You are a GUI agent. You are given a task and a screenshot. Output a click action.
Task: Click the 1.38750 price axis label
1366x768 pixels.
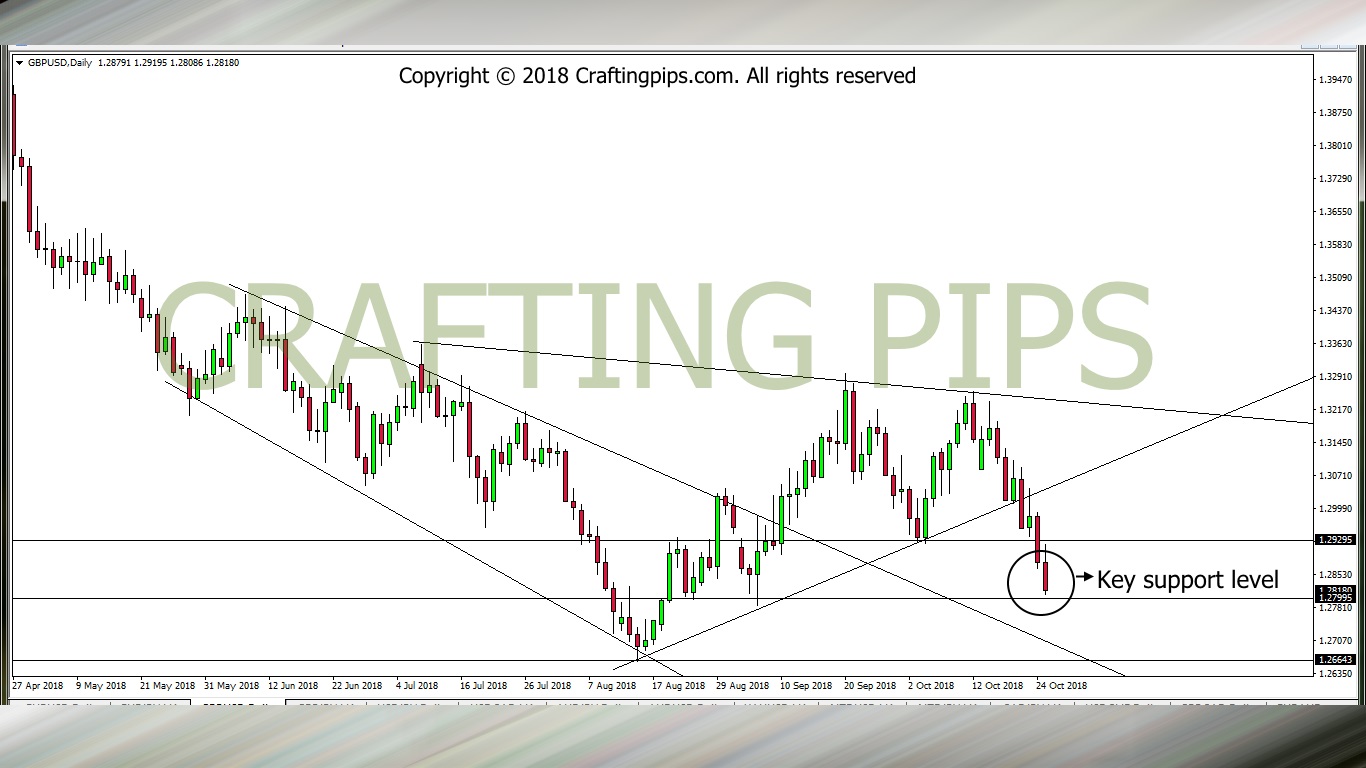pyautogui.click(x=1337, y=113)
